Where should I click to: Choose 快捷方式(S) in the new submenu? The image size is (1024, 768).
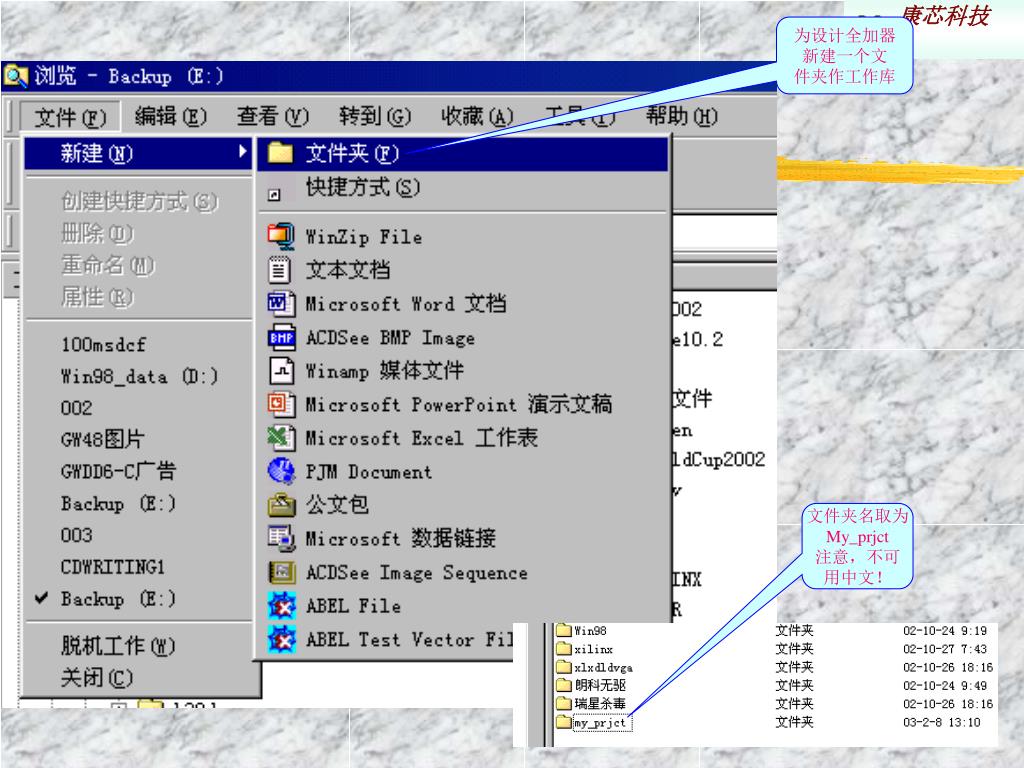coord(462,188)
